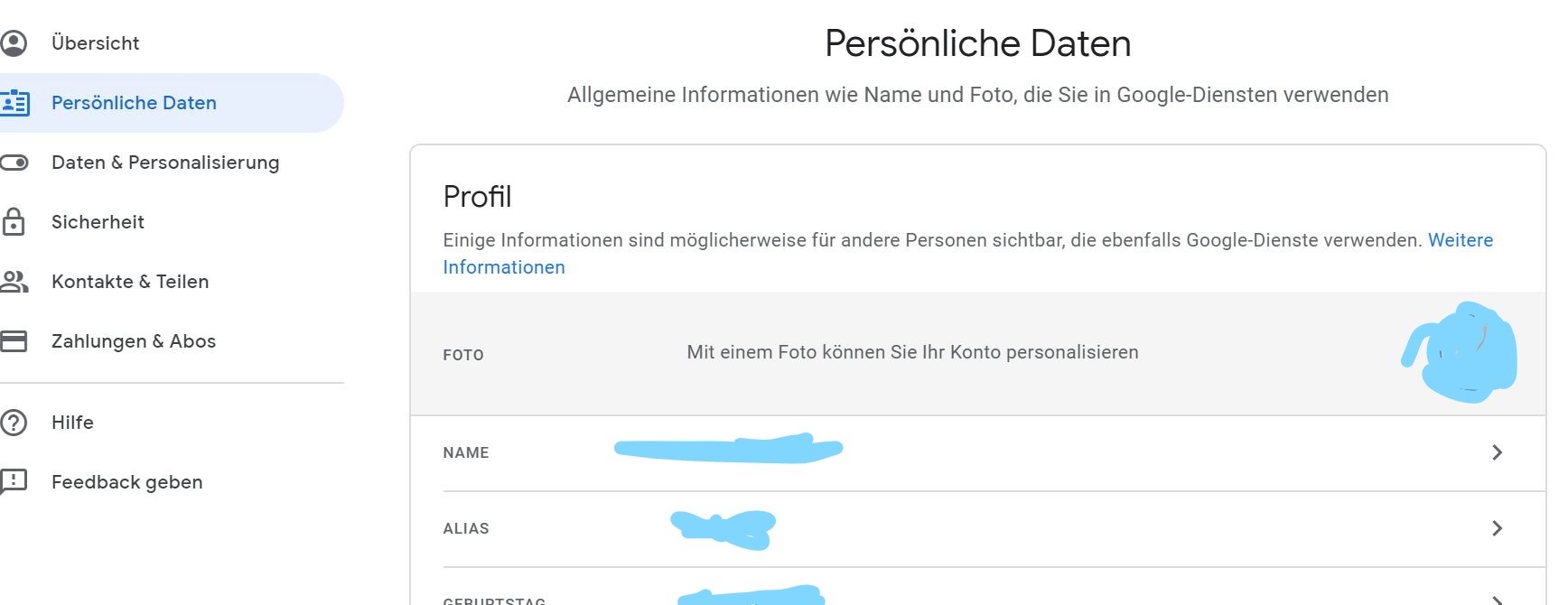Open Kontakte & Teilen page
1568x605 pixels.
pos(130,282)
